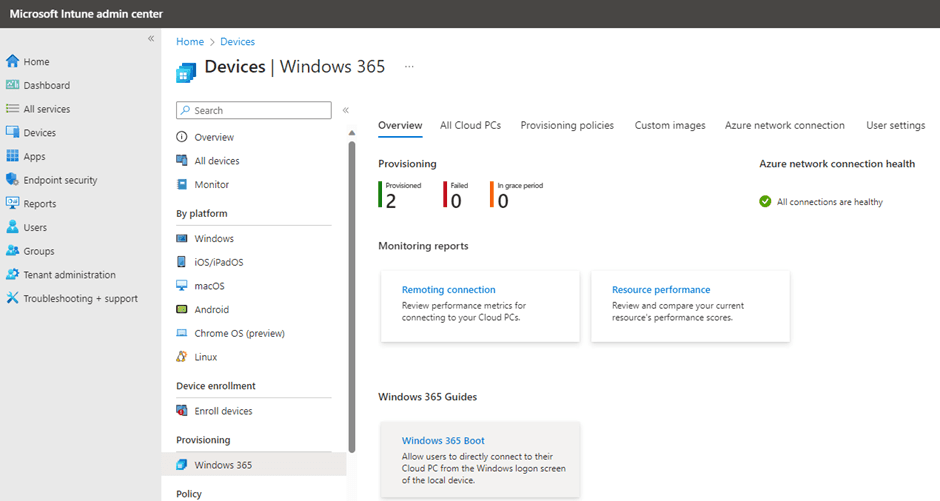Click the Linux penguin icon
Image resolution: width=940 pixels, height=501 pixels.
tap(182, 357)
